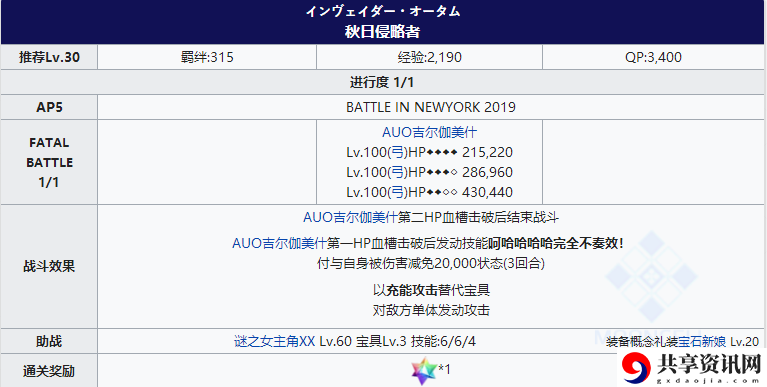767x387 pixels.
Task: Open the 谜之女主角XX support servant link
Action: (274, 341)
